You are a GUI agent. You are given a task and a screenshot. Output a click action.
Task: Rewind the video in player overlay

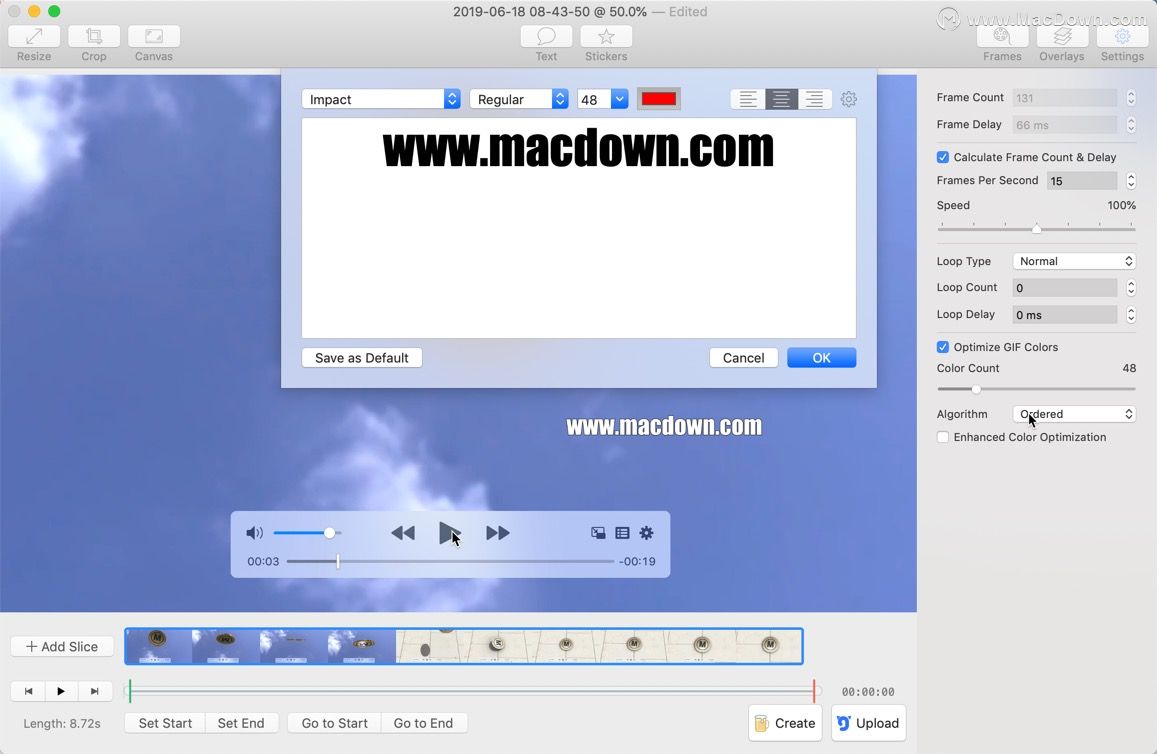pos(403,533)
